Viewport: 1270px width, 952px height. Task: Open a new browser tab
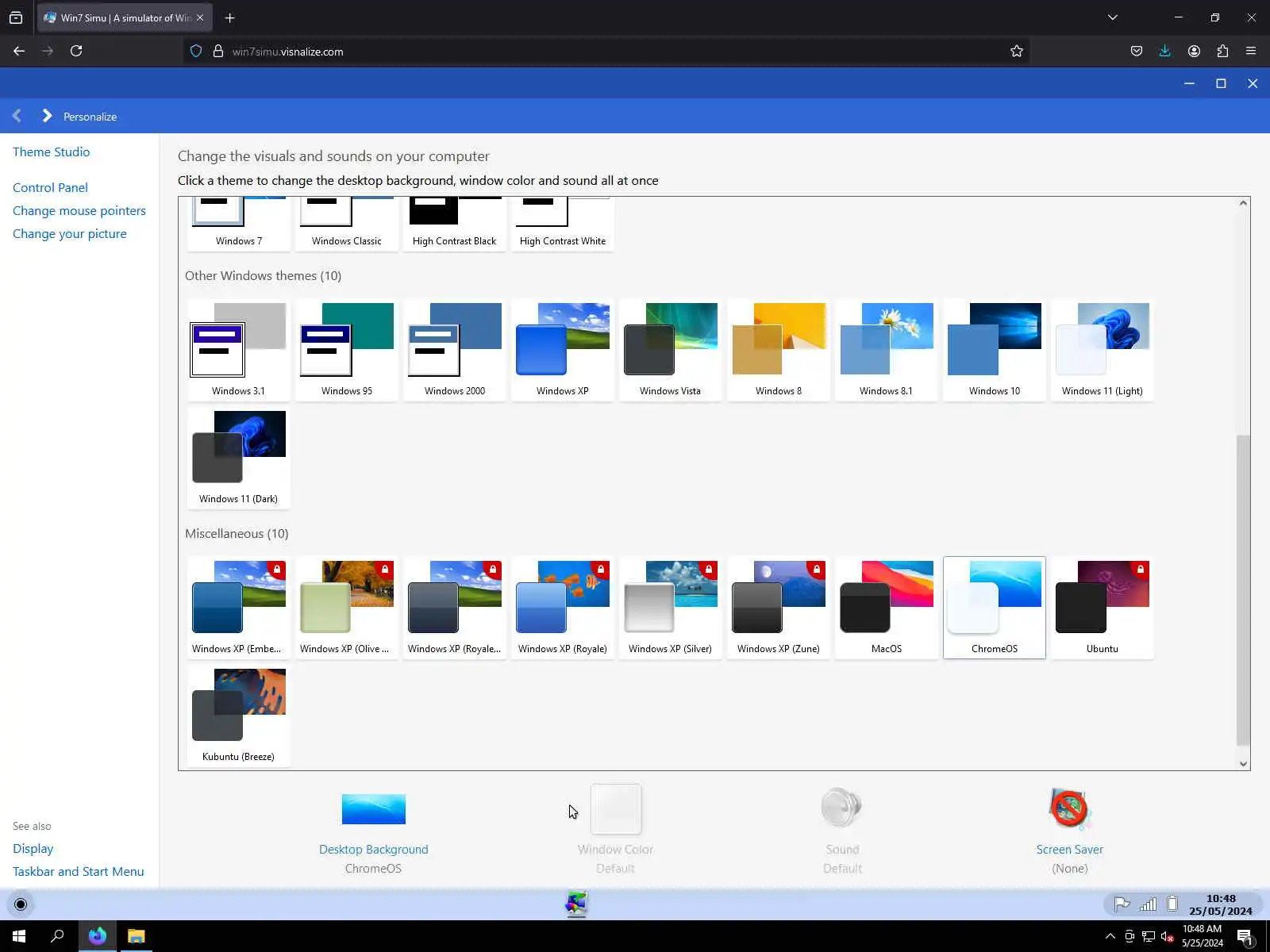[230, 17]
